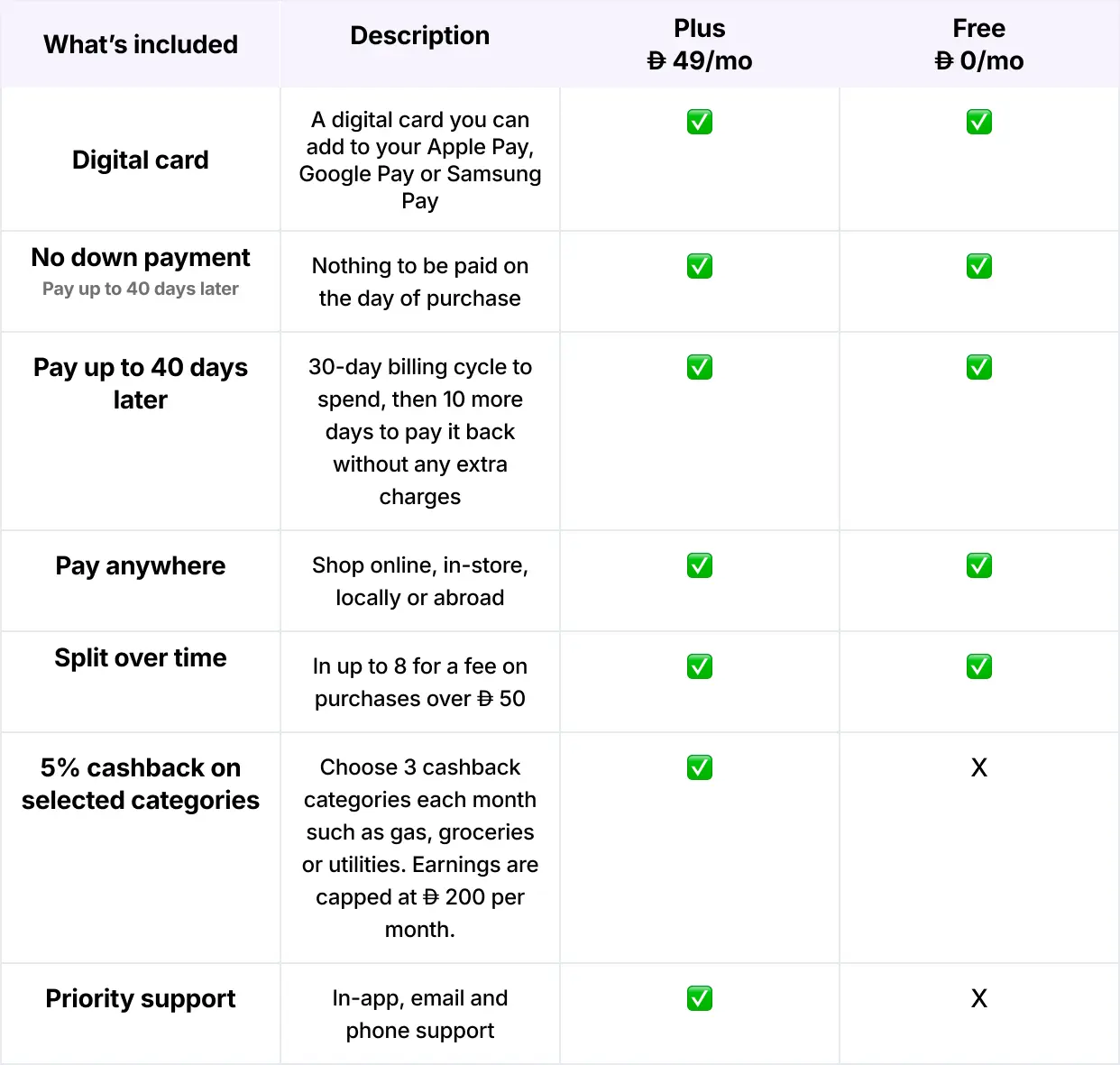This screenshot has height=1065, width=1120.
Task: Click Free checkmark for Pay up to 40 days later
Action: [x=979, y=367]
